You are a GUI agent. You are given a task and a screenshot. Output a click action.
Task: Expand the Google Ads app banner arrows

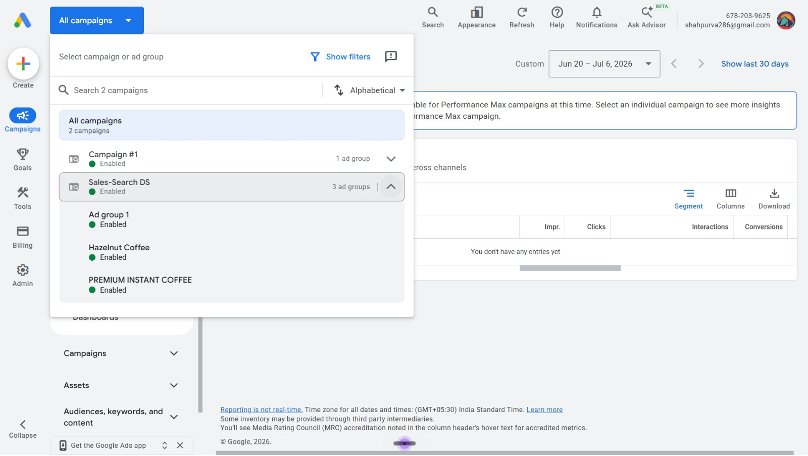165,445
